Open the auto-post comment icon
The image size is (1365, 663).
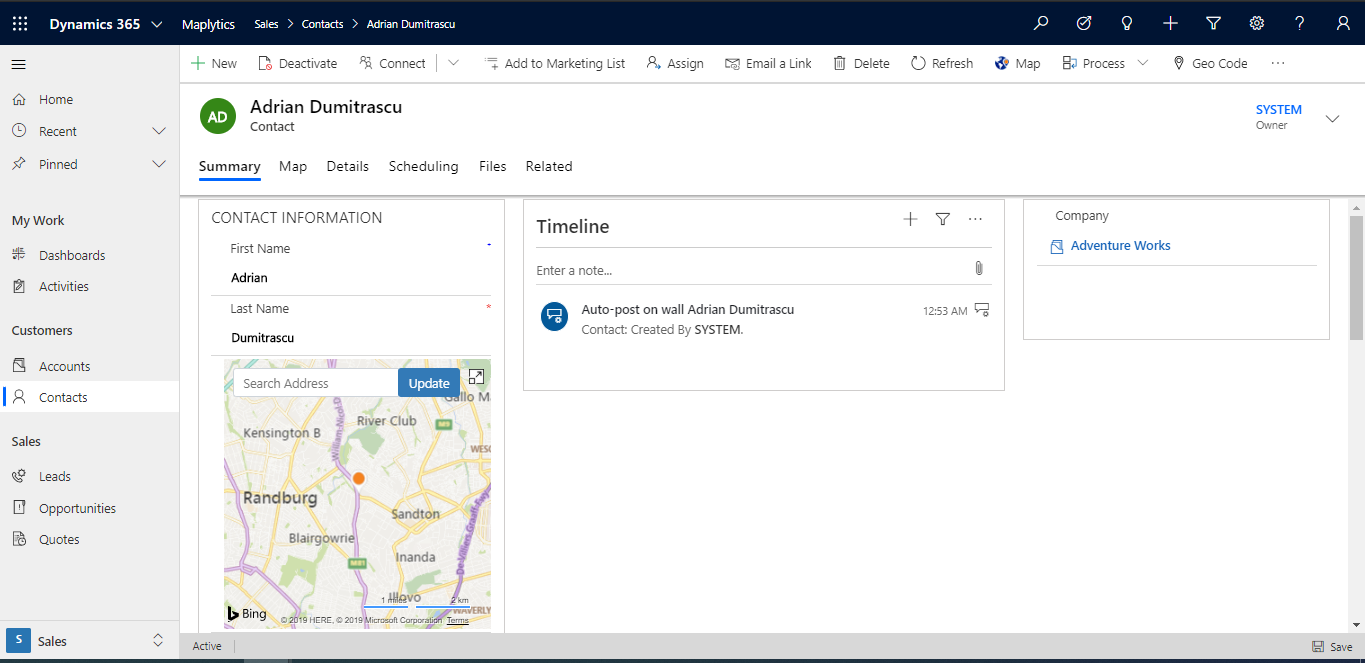pyautogui.click(x=982, y=310)
